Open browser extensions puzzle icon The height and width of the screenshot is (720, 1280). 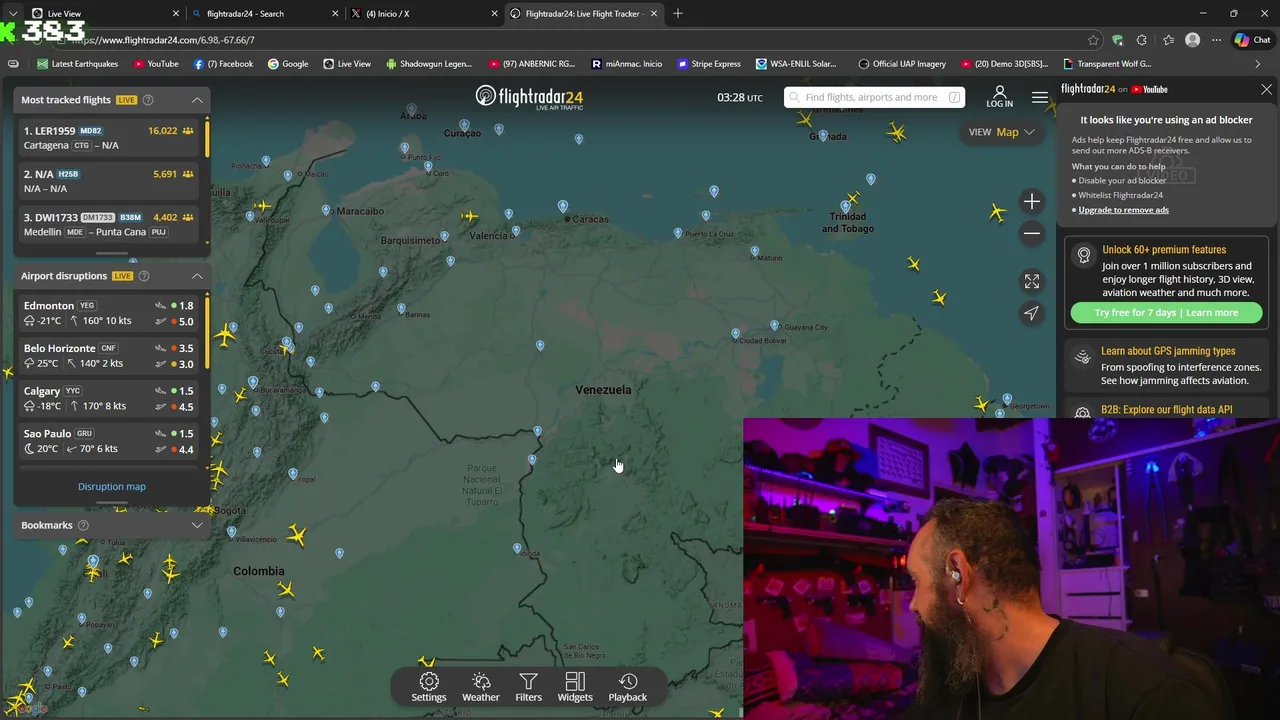pos(1141,40)
